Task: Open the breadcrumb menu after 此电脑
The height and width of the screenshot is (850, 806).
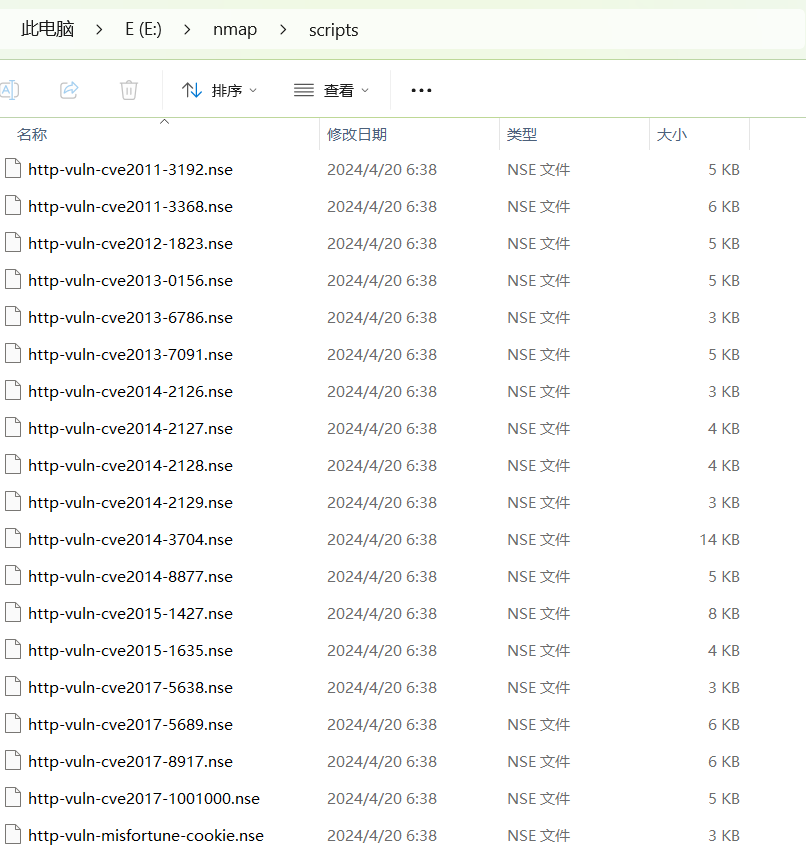Action: pos(98,30)
